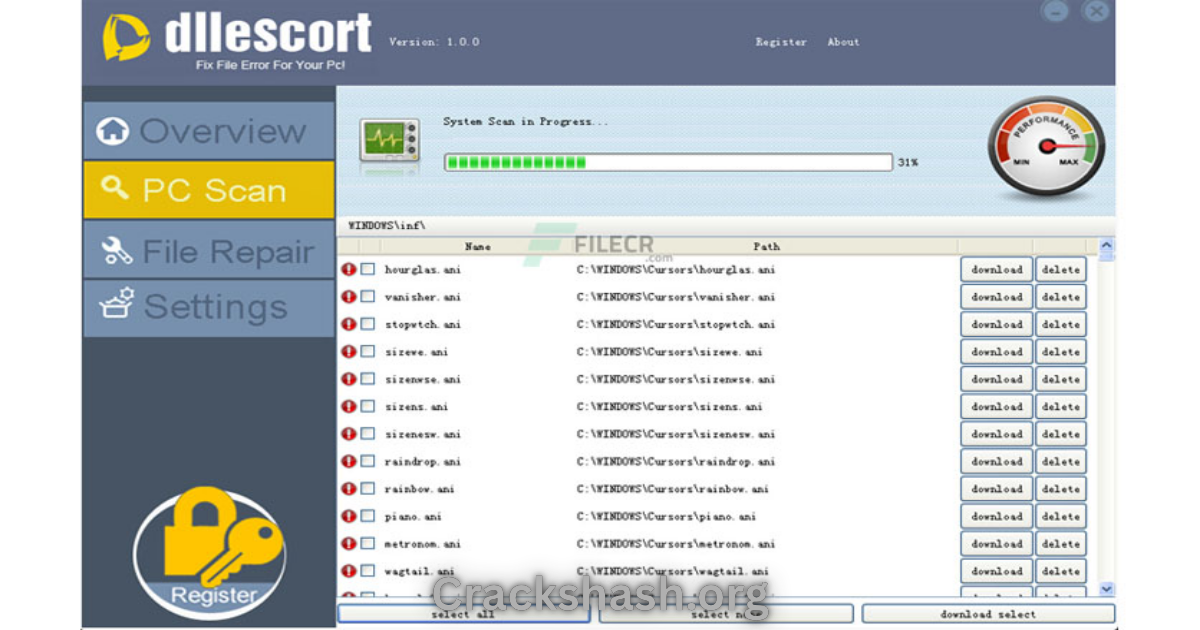Delete the rainbow.ani entry

pos(1061,489)
